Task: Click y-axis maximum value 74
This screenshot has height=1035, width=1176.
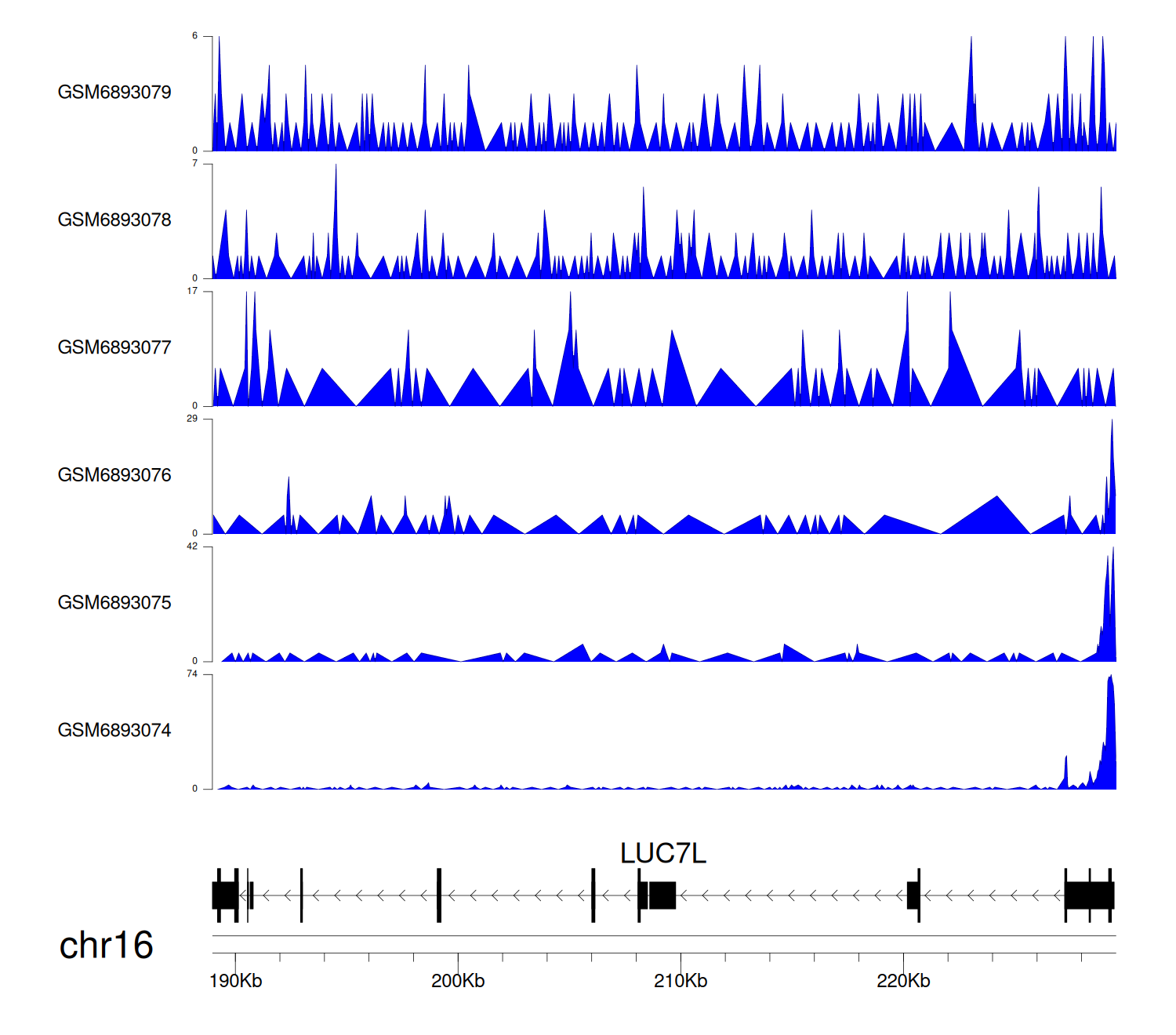Action: [192, 674]
